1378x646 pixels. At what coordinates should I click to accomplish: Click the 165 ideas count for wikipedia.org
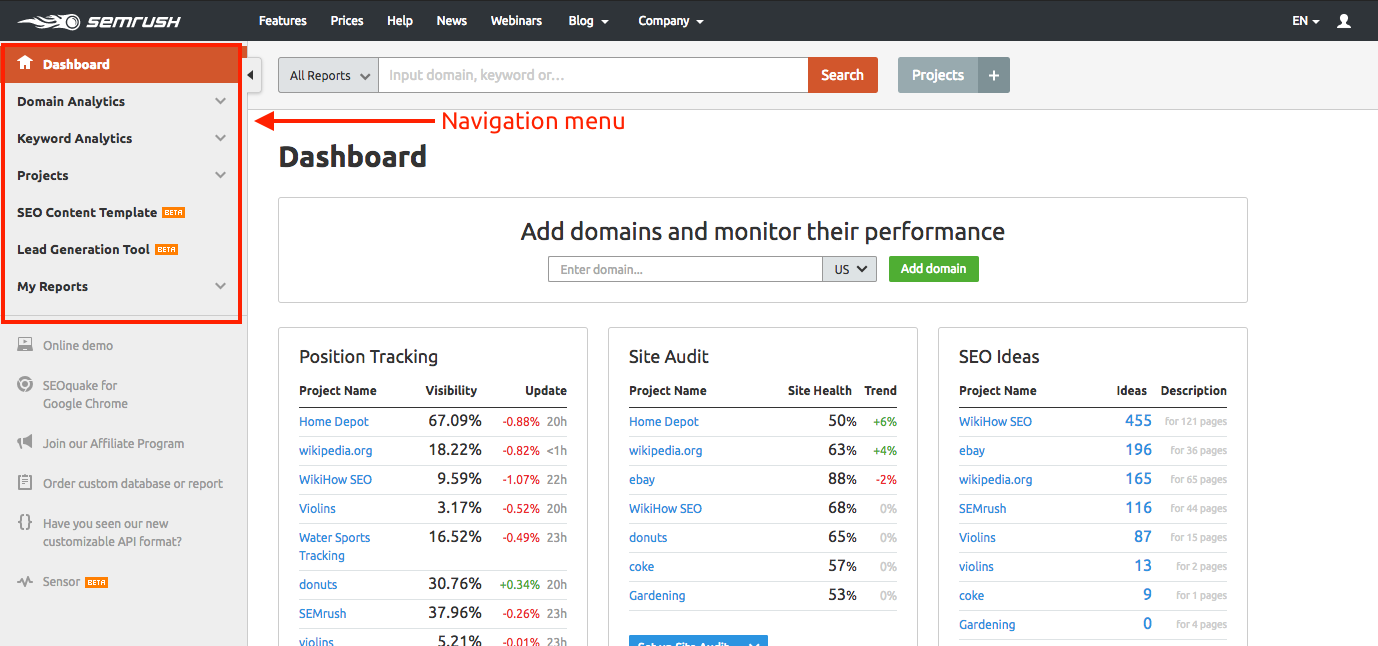[1138, 479]
